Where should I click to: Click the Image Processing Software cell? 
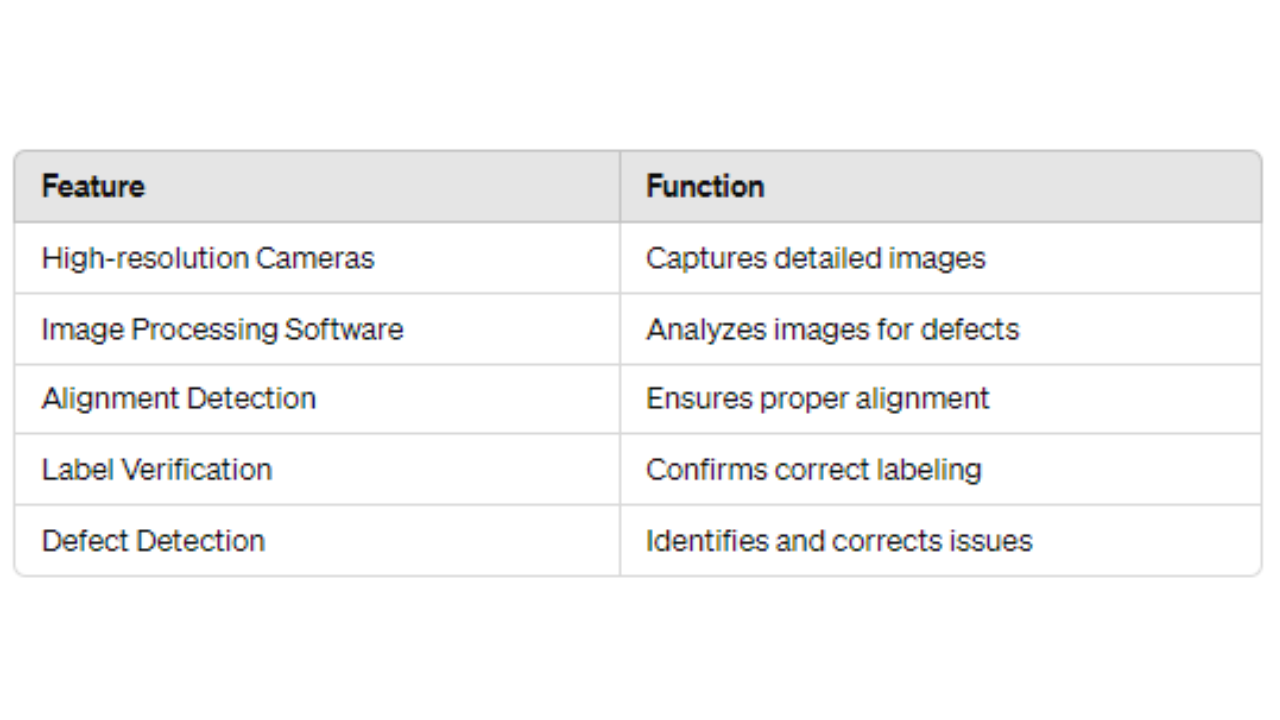pyautogui.click(x=317, y=329)
